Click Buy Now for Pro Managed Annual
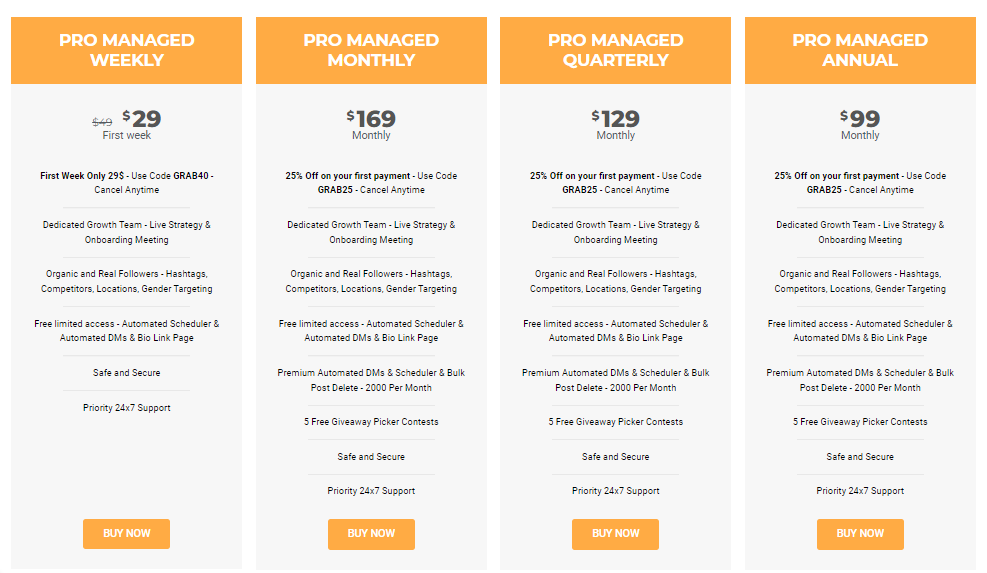The image size is (987, 573). pyautogui.click(x=860, y=534)
